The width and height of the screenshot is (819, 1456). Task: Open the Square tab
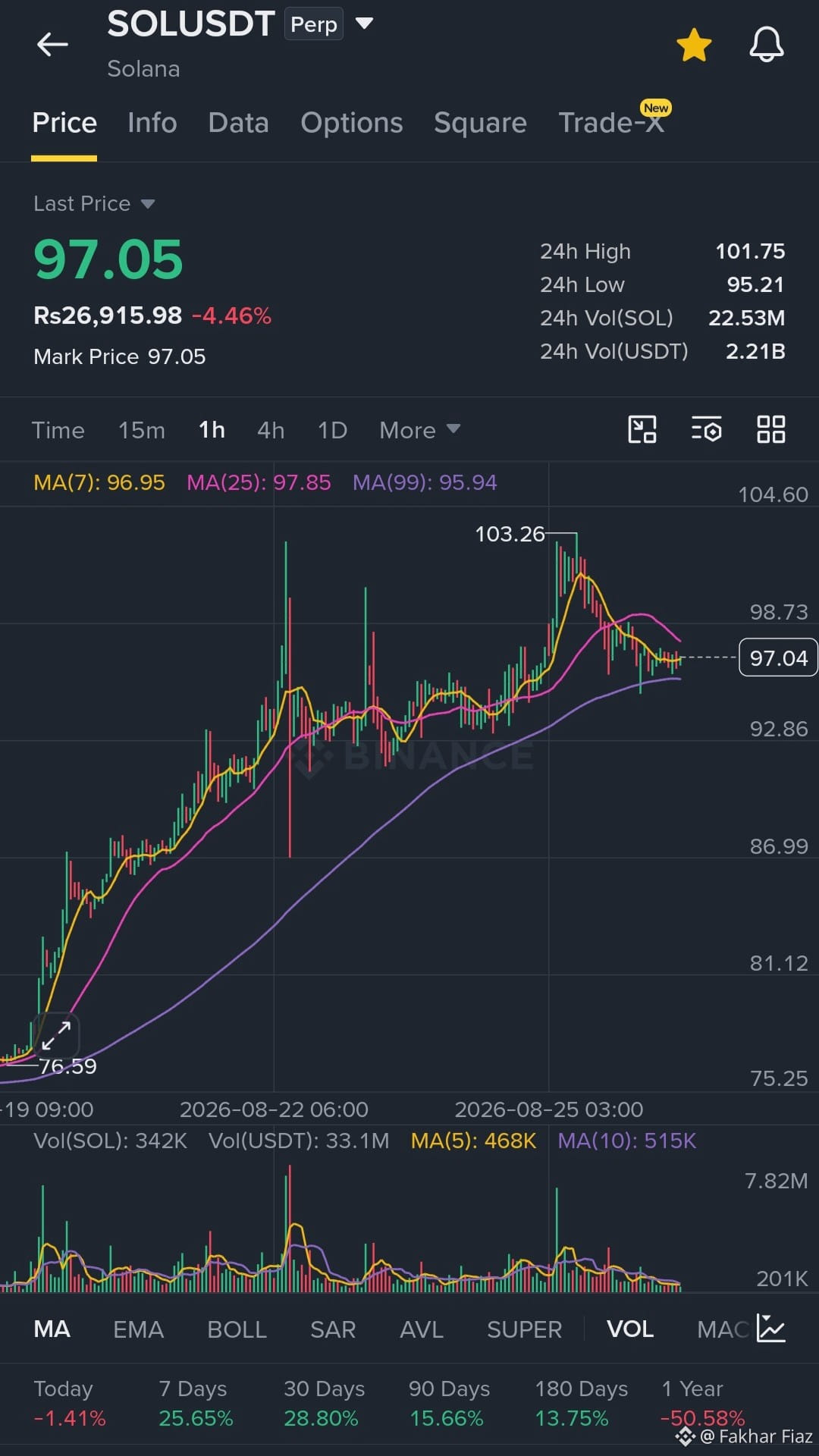coord(480,123)
